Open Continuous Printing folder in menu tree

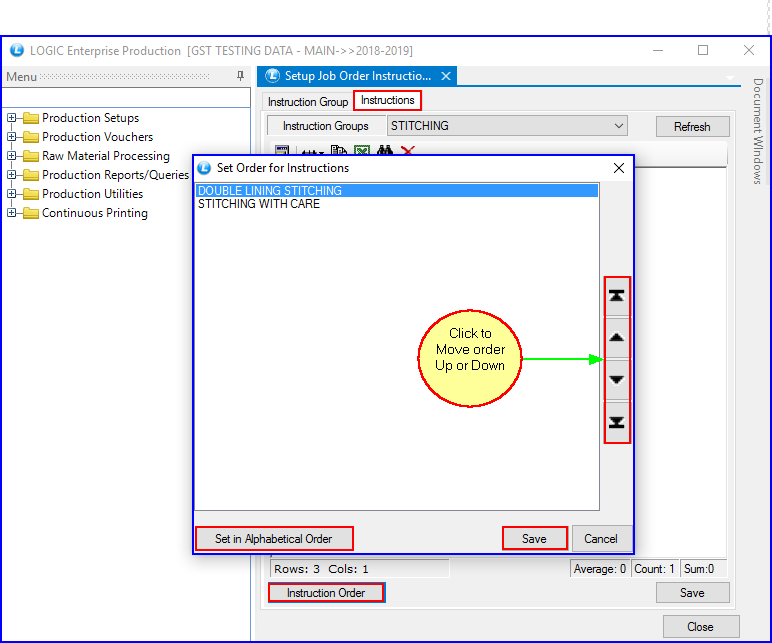tap(94, 213)
